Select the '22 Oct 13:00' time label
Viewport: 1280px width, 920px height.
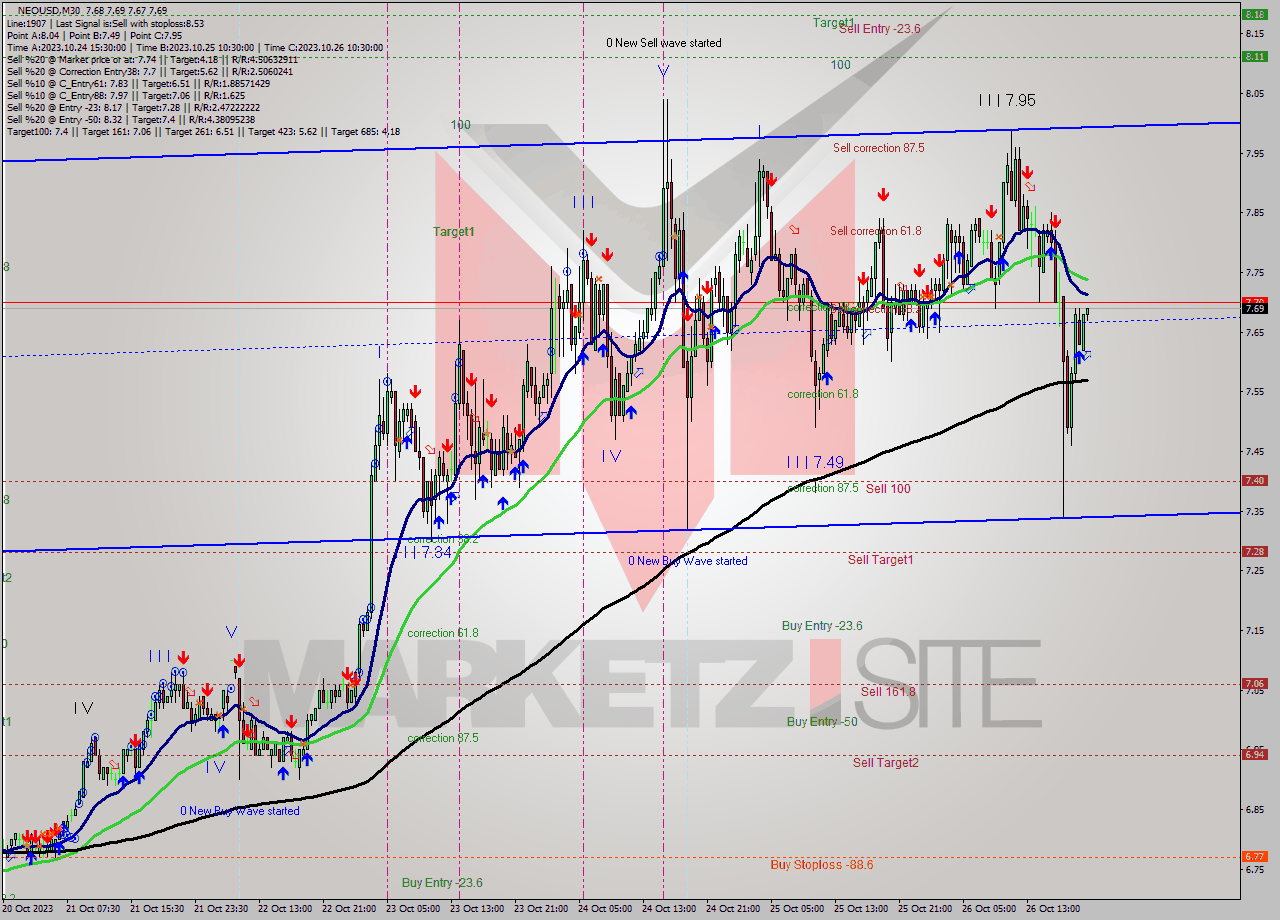click(x=285, y=909)
